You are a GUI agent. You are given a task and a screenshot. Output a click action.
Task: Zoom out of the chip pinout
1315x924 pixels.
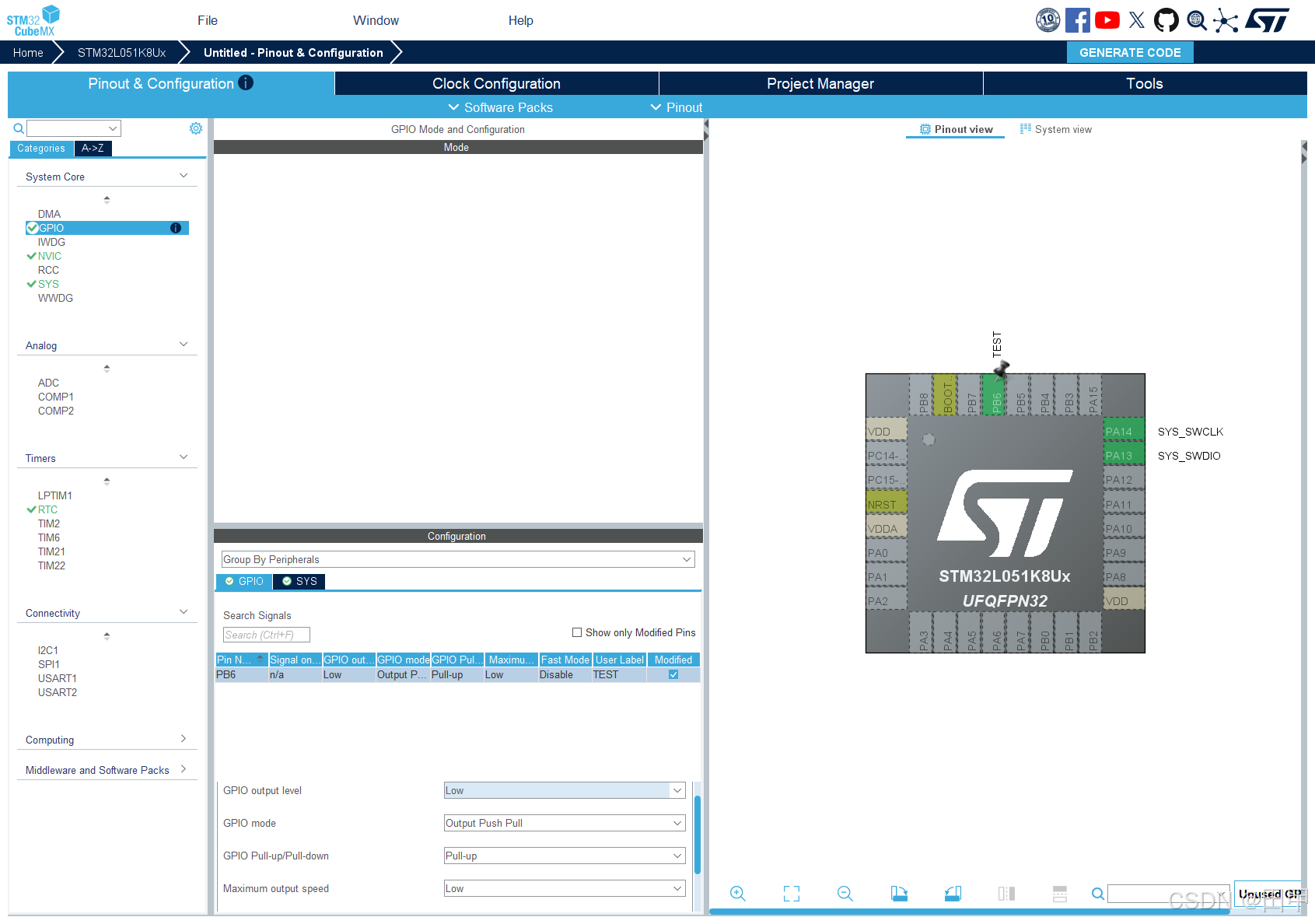coord(845,894)
